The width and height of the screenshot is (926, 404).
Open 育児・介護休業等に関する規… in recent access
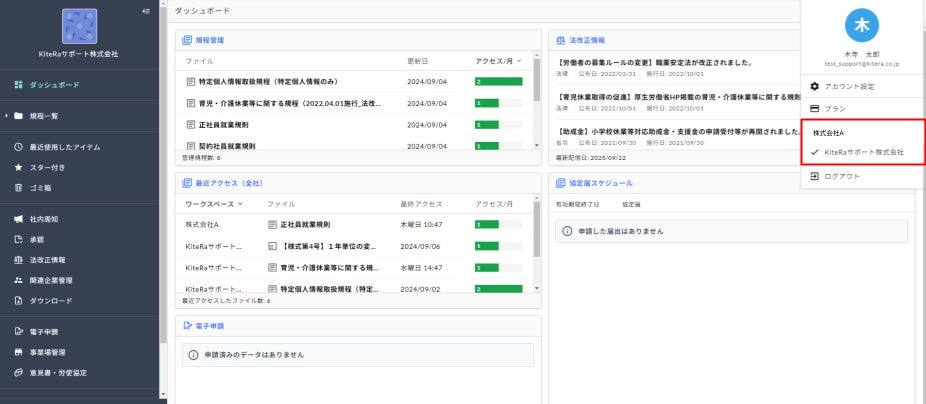click(330, 268)
